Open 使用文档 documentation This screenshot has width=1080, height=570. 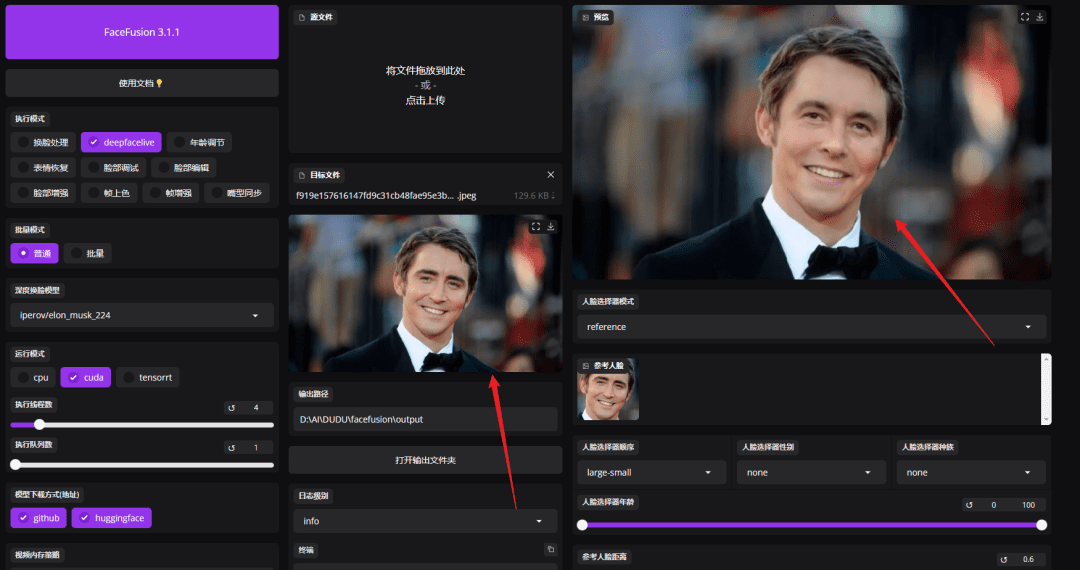(142, 83)
